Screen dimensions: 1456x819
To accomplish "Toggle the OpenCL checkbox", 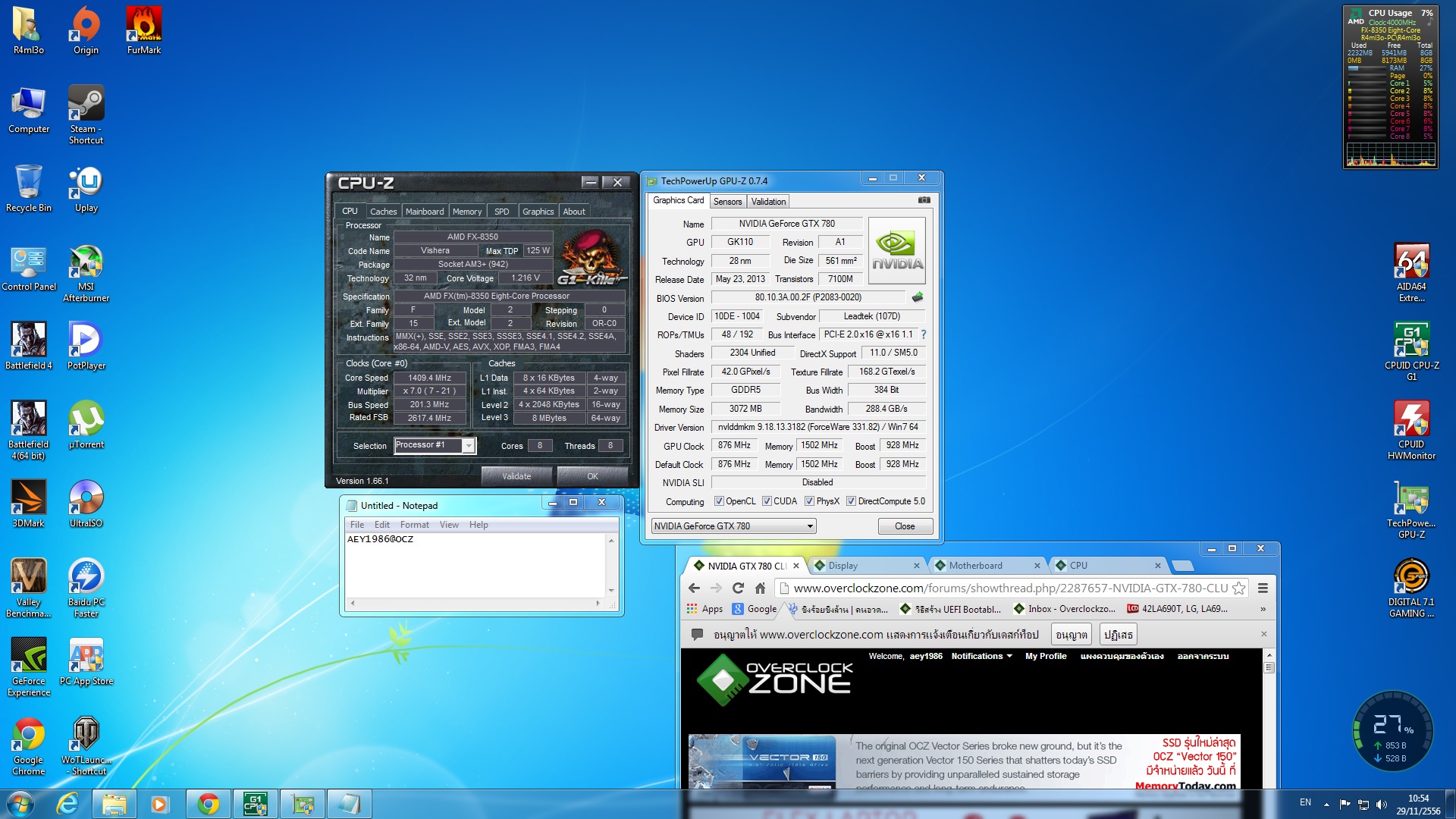I will pyautogui.click(x=719, y=501).
